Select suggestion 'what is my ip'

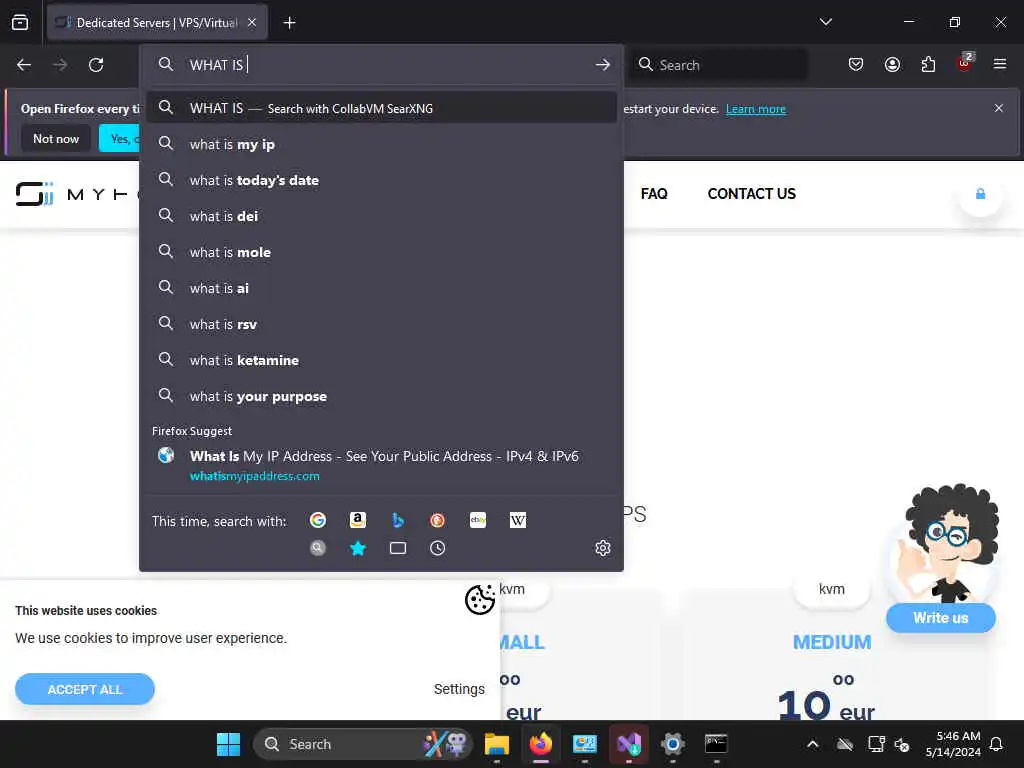point(381,144)
